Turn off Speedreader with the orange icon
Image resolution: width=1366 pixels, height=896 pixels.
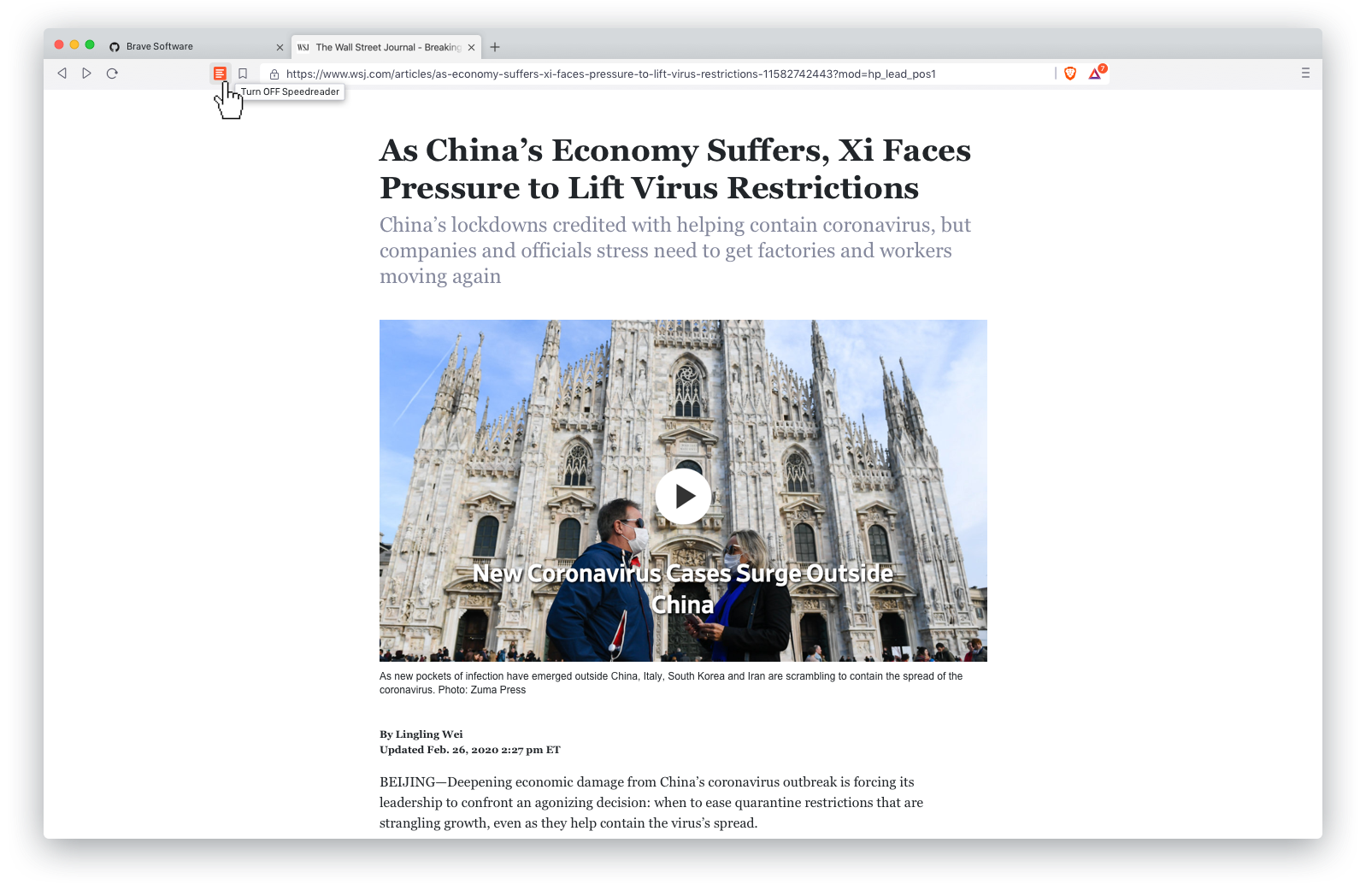[220, 74]
